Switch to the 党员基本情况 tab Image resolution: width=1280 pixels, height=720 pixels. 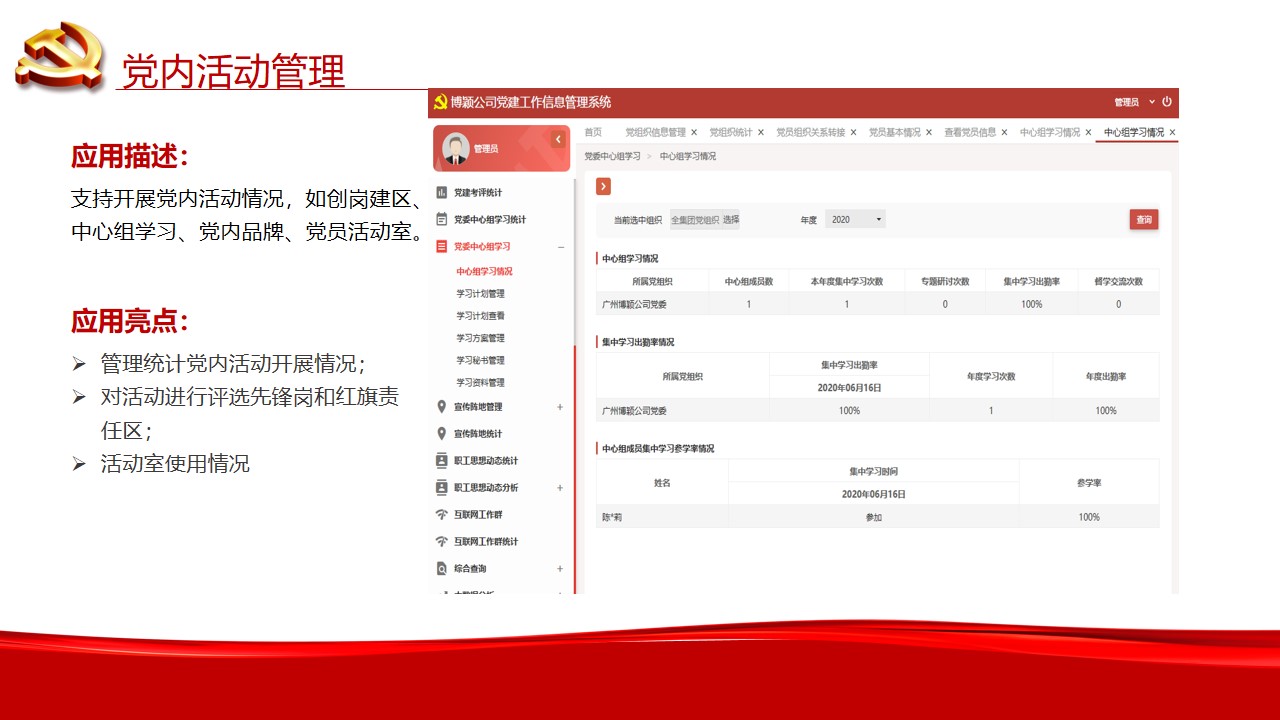(x=894, y=132)
